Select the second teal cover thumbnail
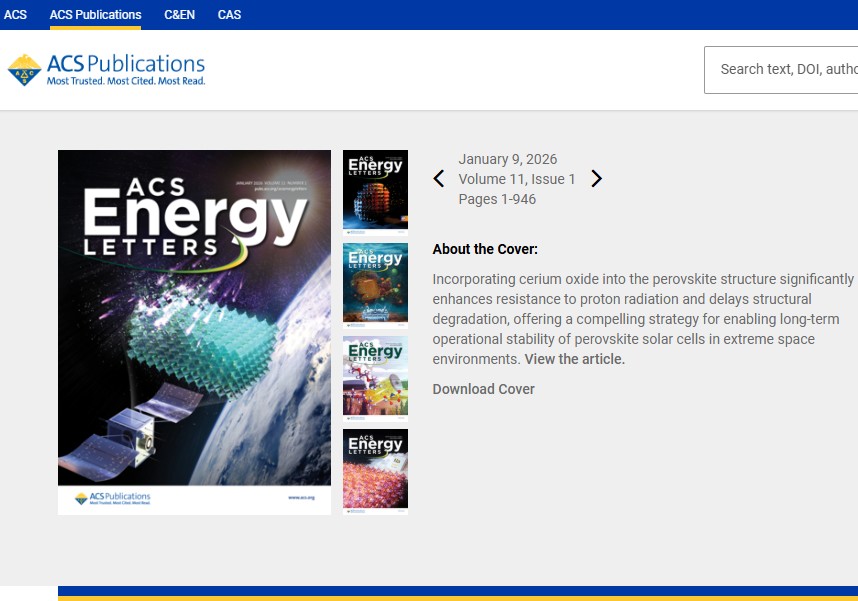The image size is (858, 601). (x=375, y=286)
